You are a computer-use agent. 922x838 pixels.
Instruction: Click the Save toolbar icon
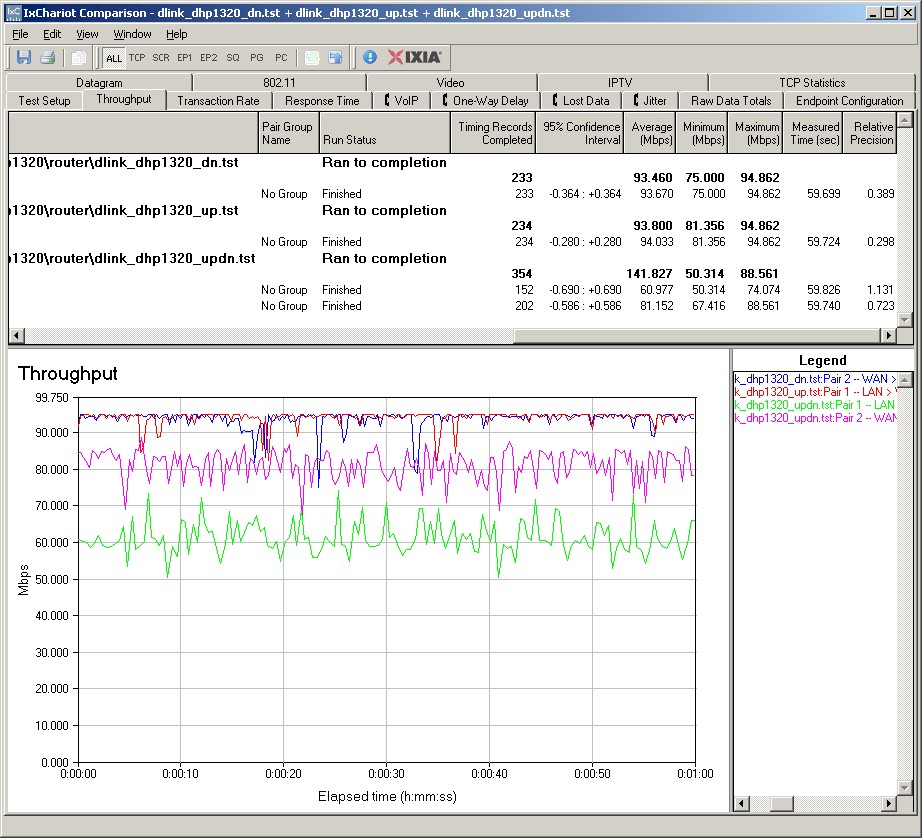click(x=24, y=57)
